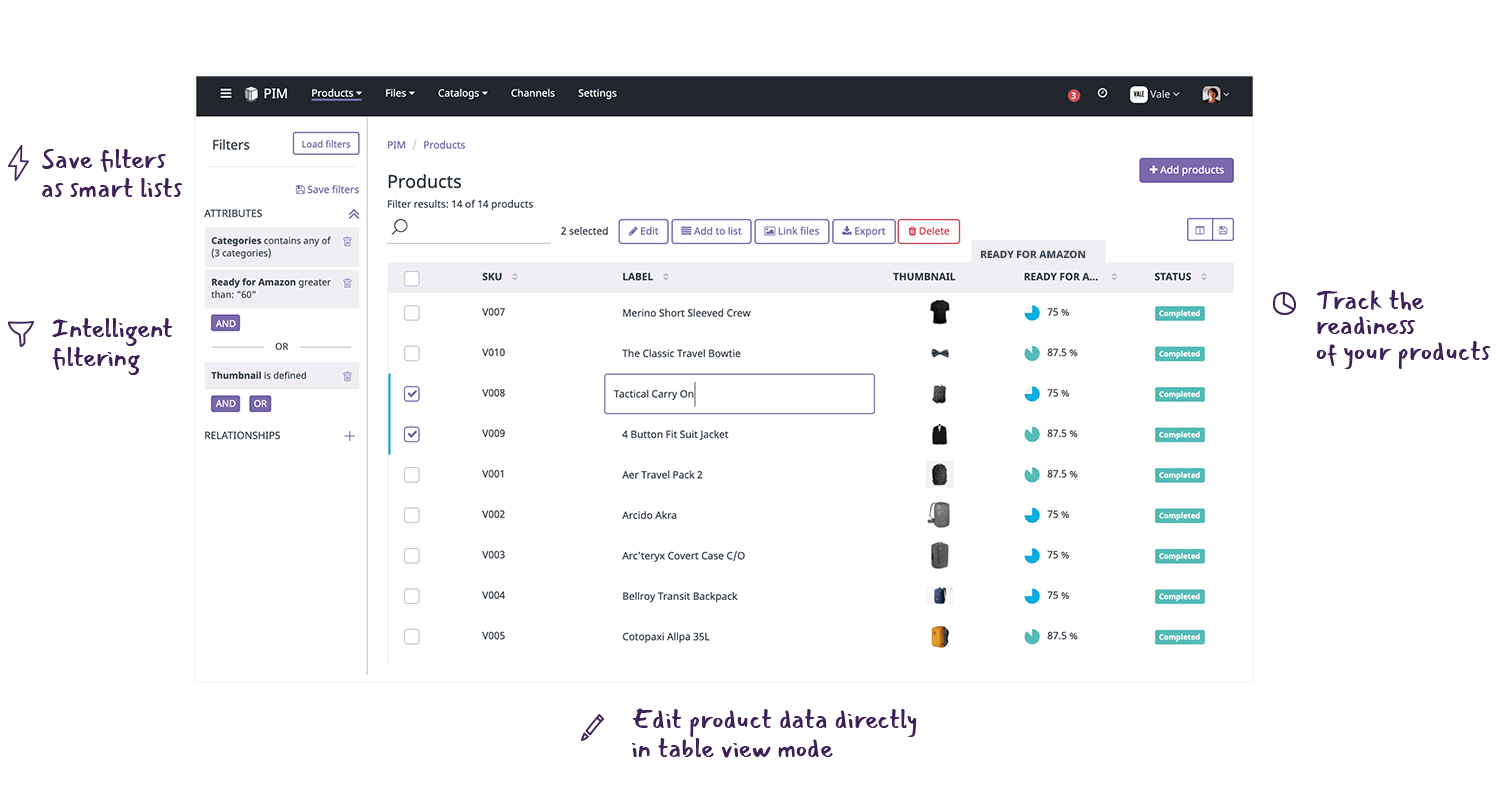This screenshot has width=1500, height=790.
Task: Click the 87.5% readiness gauge for V010
Action: click(1031, 352)
